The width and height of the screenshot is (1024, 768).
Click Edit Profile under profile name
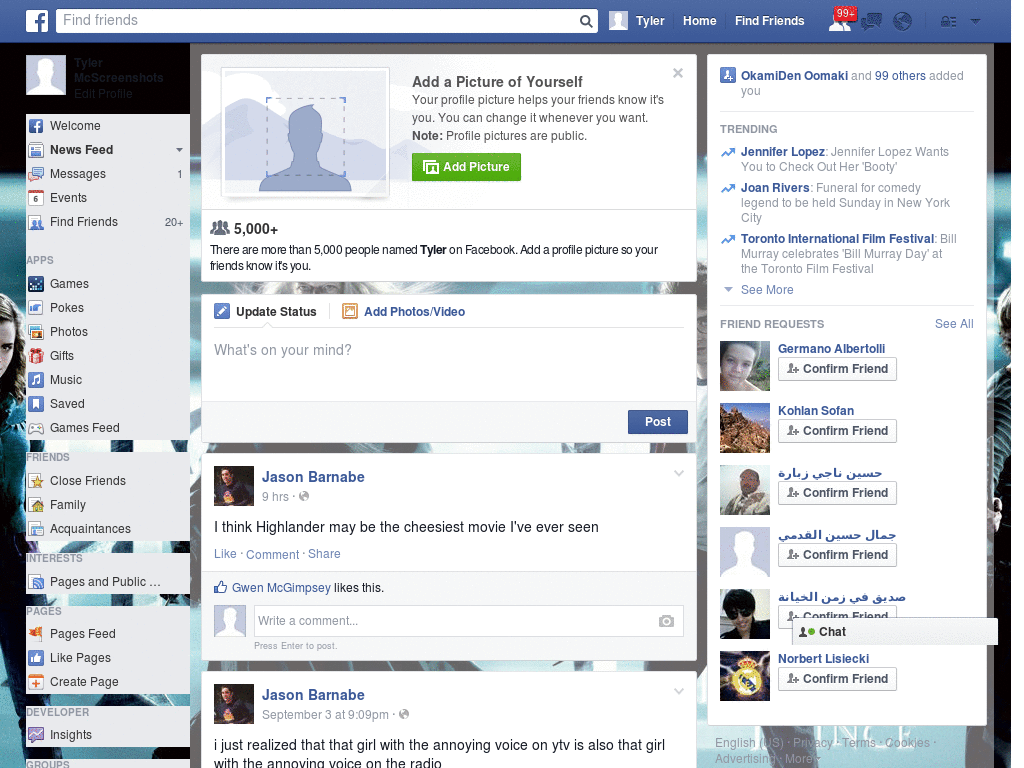pos(103,93)
